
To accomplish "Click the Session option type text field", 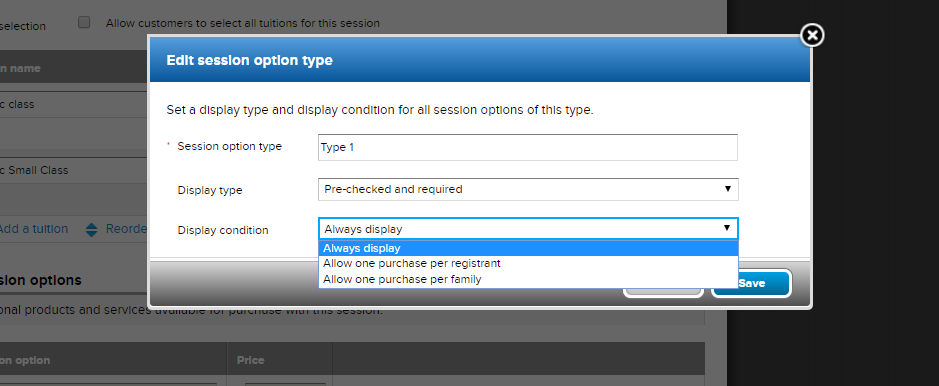I will point(528,147).
